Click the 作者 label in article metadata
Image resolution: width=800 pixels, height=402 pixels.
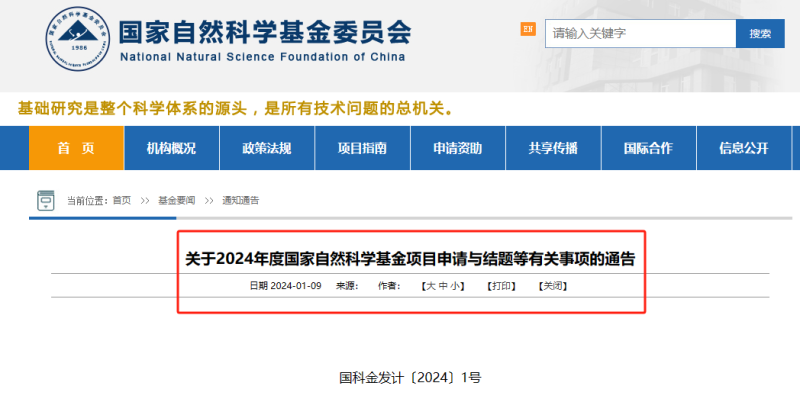point(389,286)
